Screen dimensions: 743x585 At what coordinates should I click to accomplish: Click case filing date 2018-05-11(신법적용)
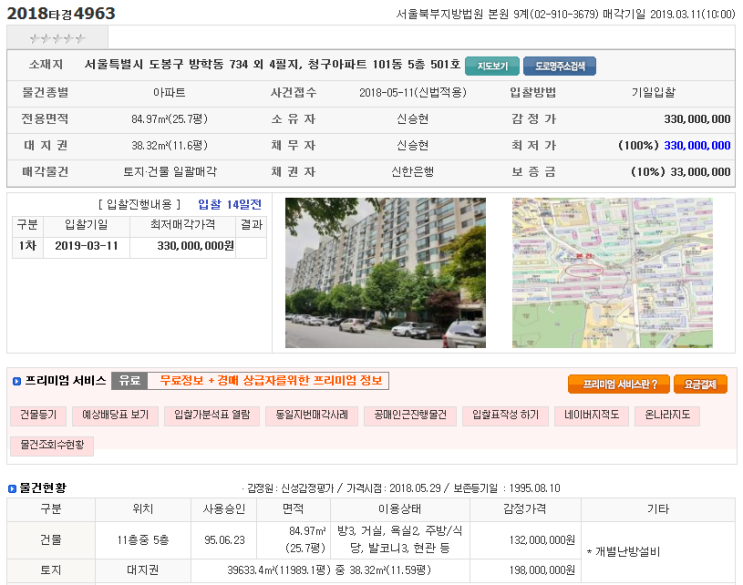point(413,92)
